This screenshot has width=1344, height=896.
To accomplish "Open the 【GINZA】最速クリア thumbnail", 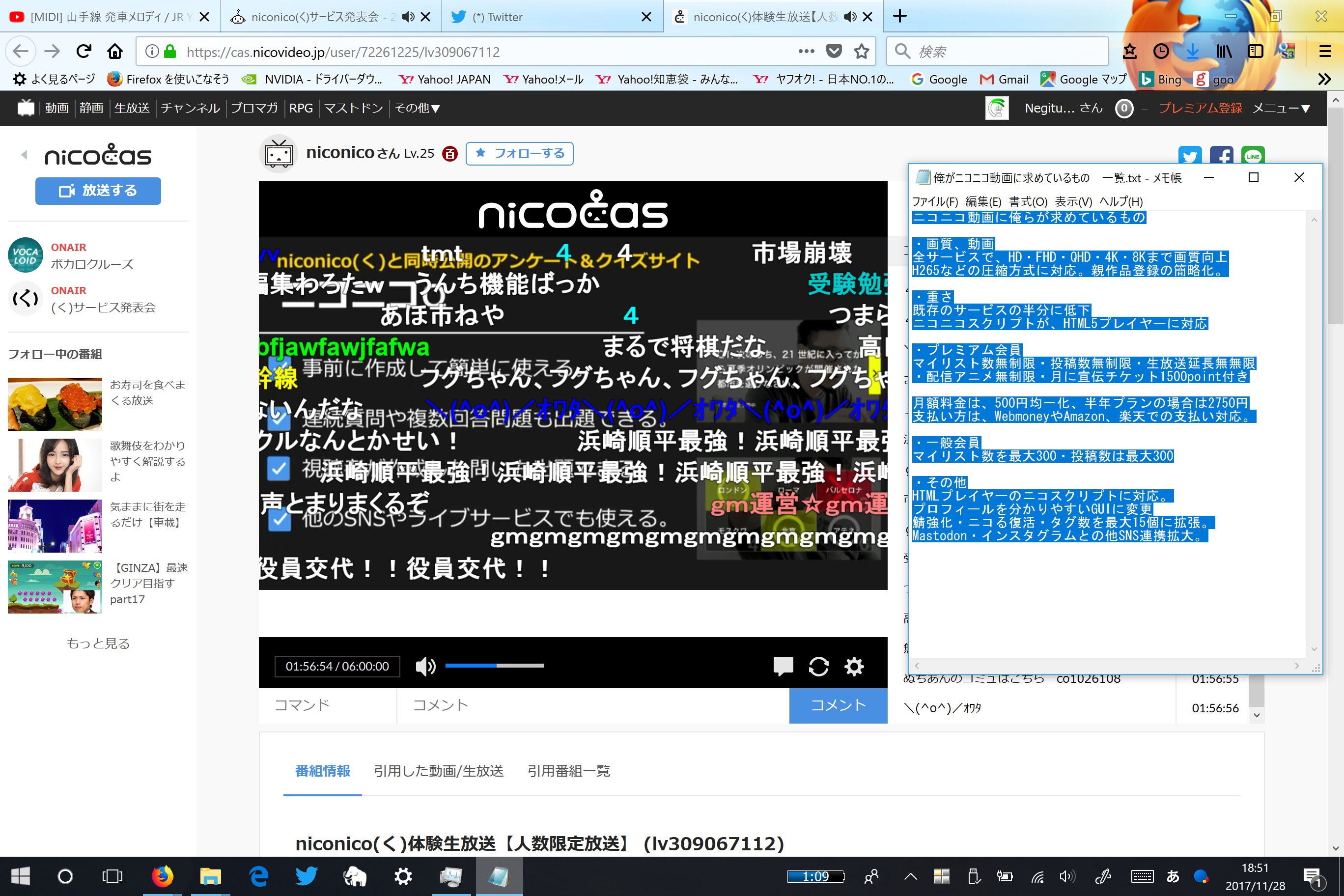I will click(55, 587).
